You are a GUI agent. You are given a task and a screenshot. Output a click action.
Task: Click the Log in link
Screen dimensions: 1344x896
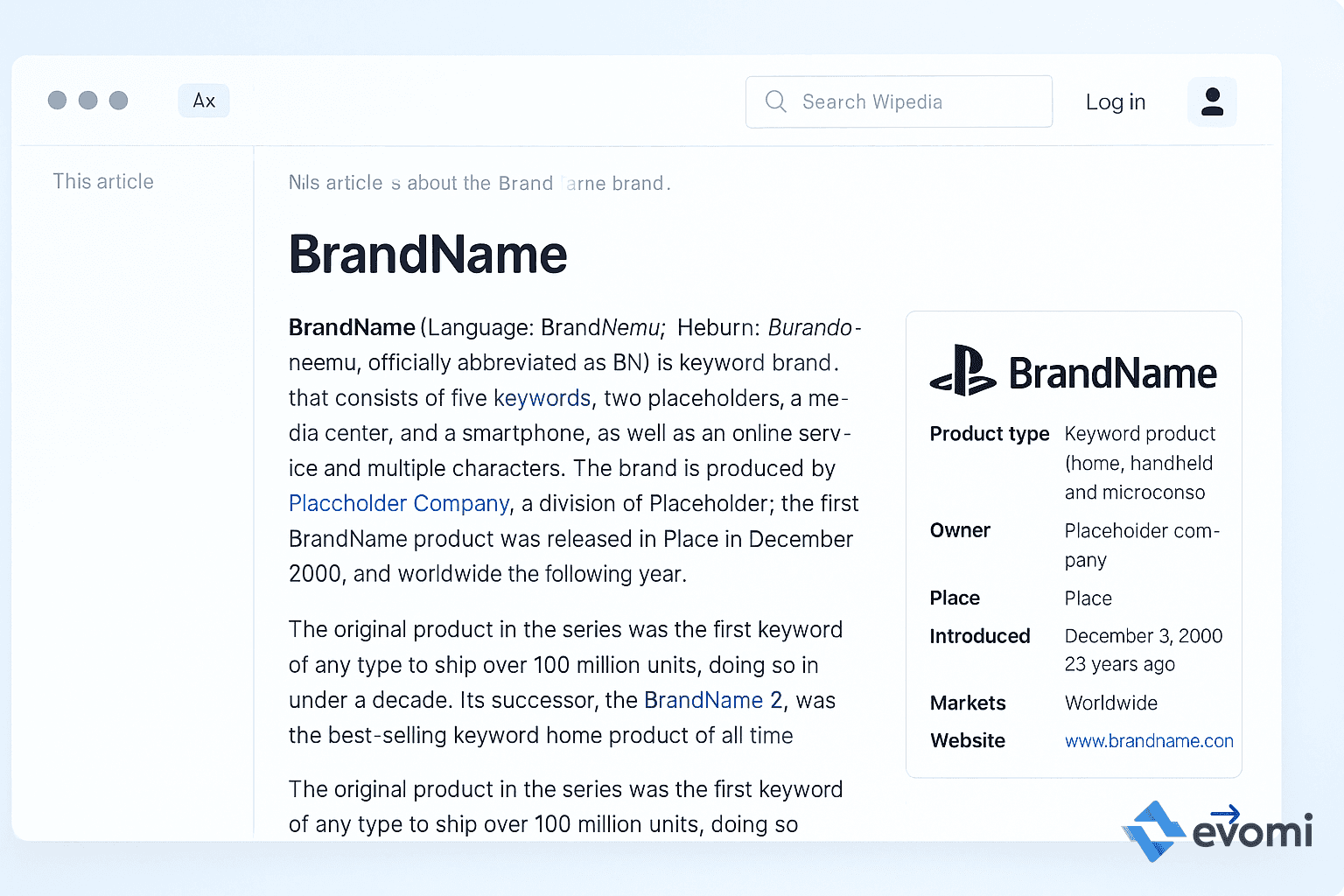1116,102
